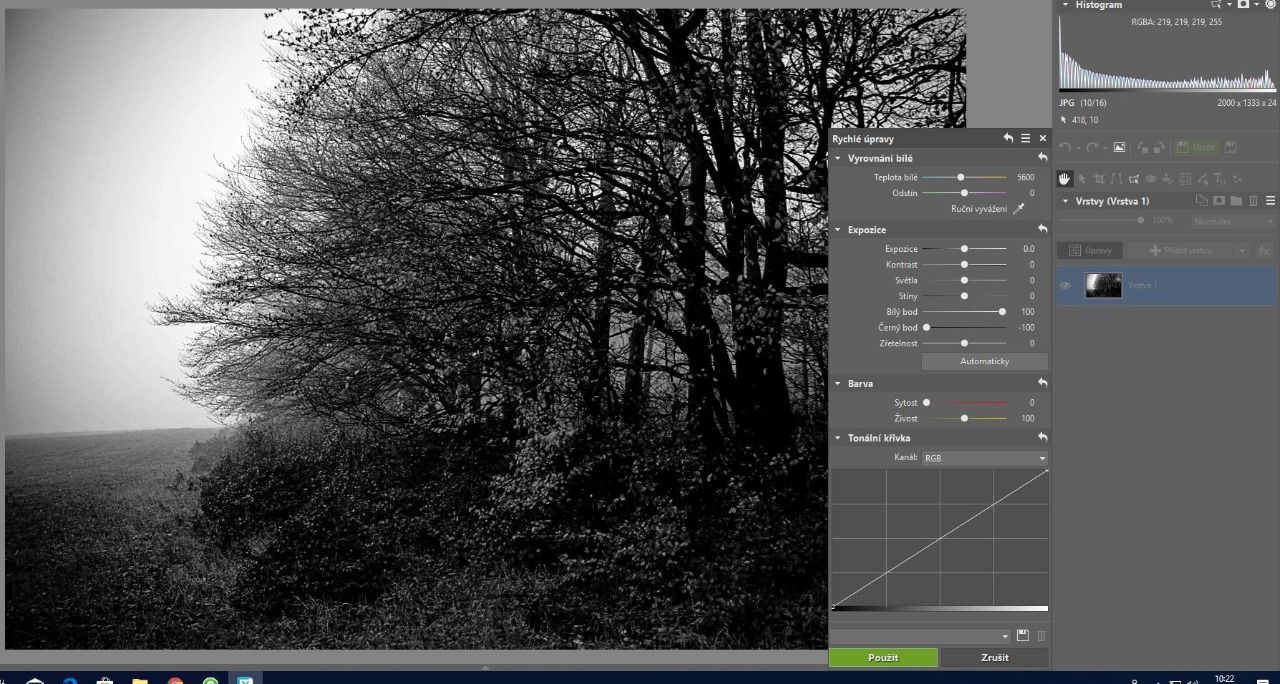This screenshot has height=684, width=1280.
Task: Select the Vrstva 1 layer thumbnail
Action: tap(1103, 286)
